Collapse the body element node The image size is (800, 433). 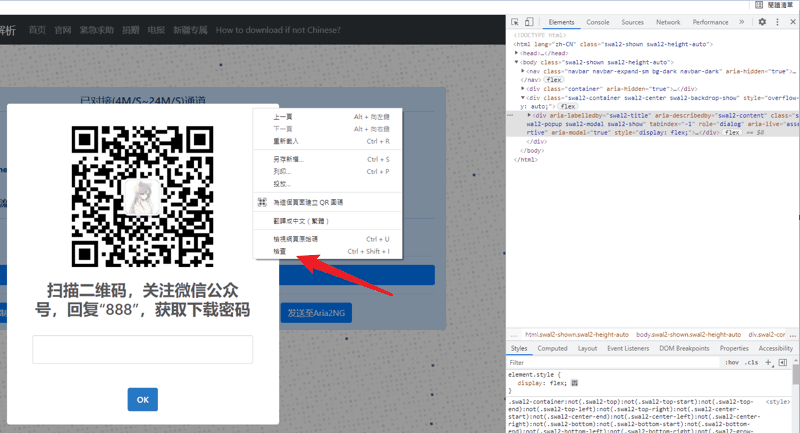point(516,62)
